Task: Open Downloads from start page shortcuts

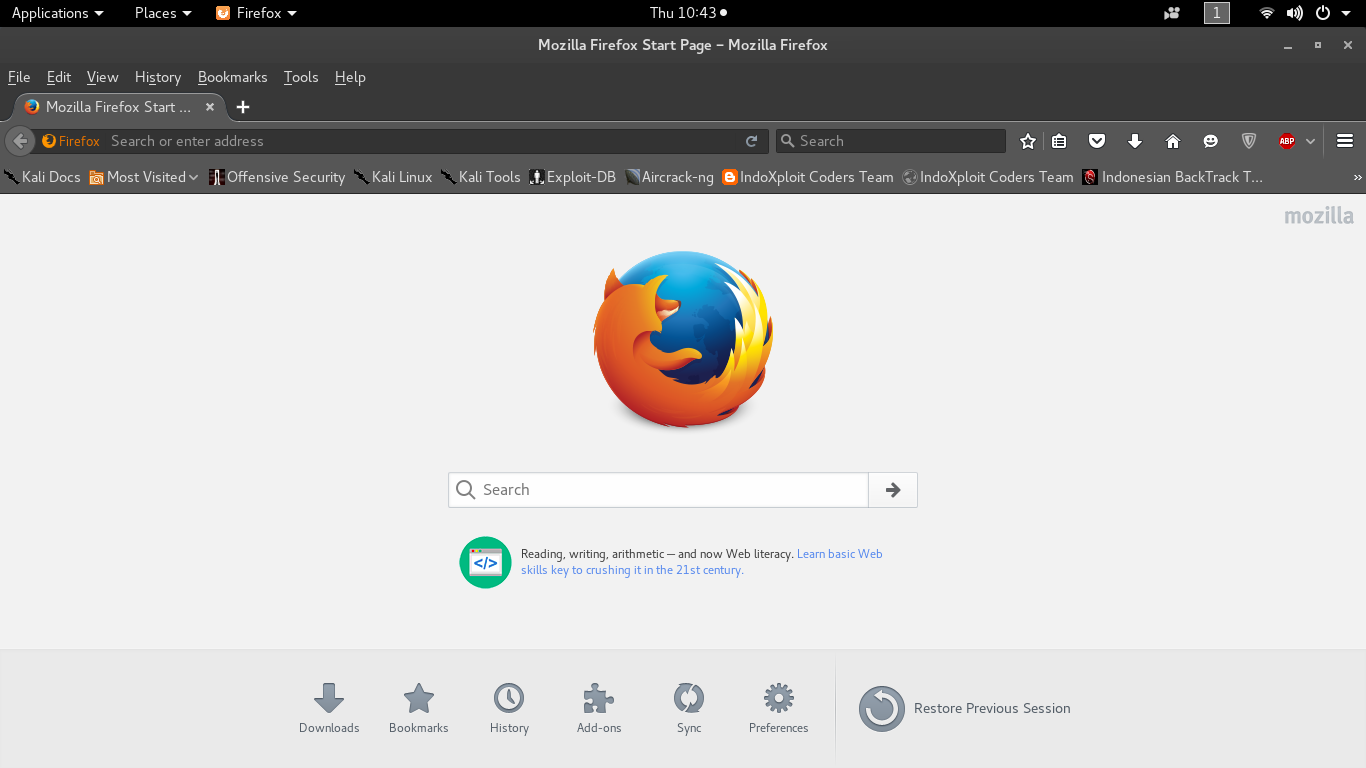Action: 329,708
